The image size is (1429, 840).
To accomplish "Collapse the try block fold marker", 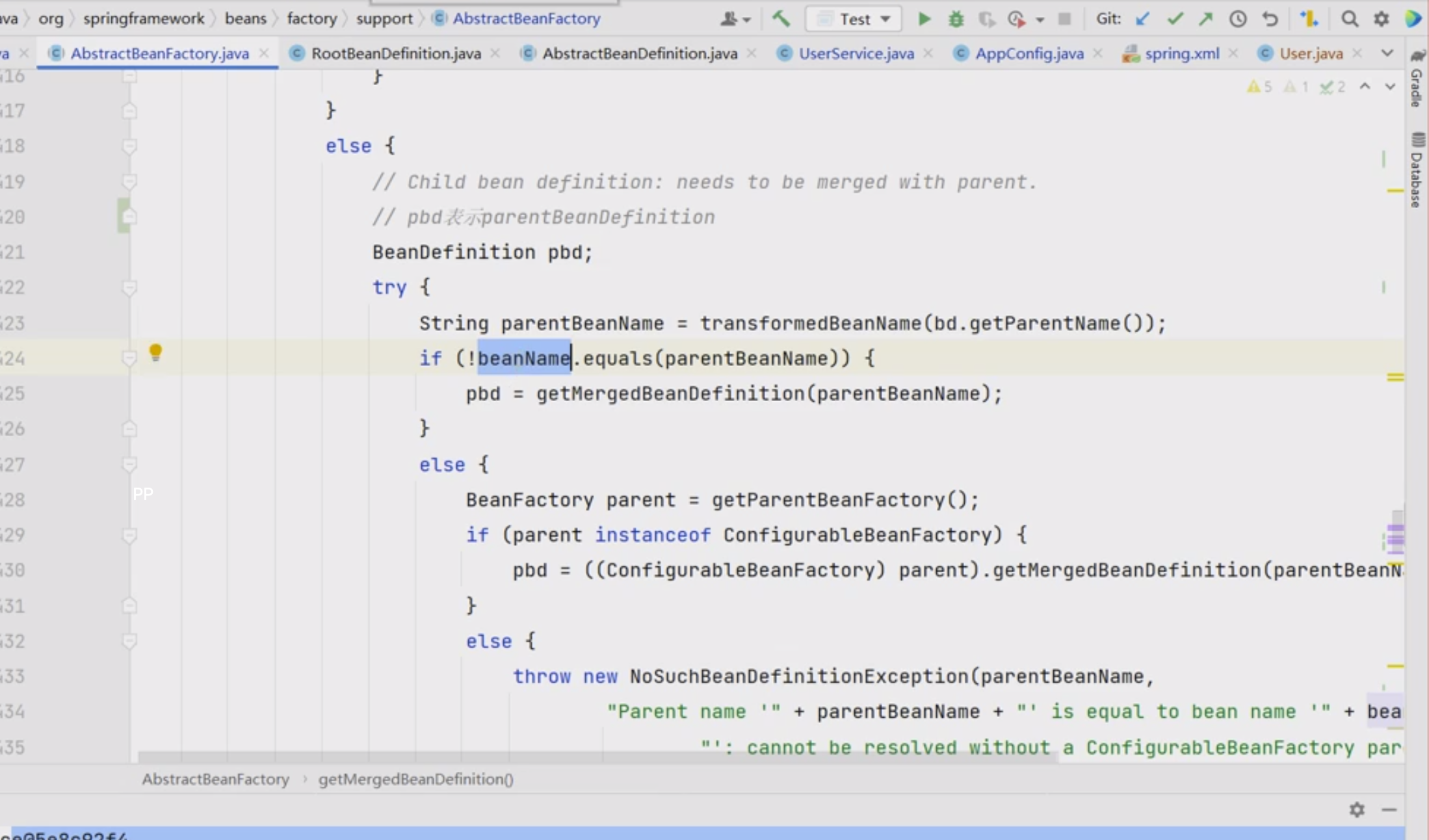I will coord(129,287).
